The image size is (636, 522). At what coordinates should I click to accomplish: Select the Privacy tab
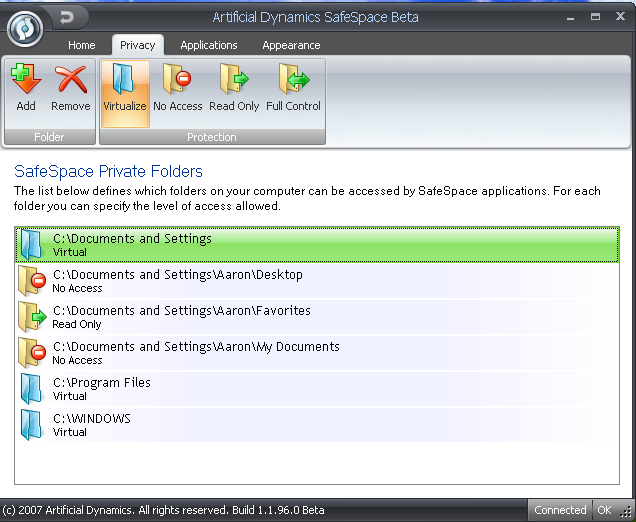coord(138,45)
